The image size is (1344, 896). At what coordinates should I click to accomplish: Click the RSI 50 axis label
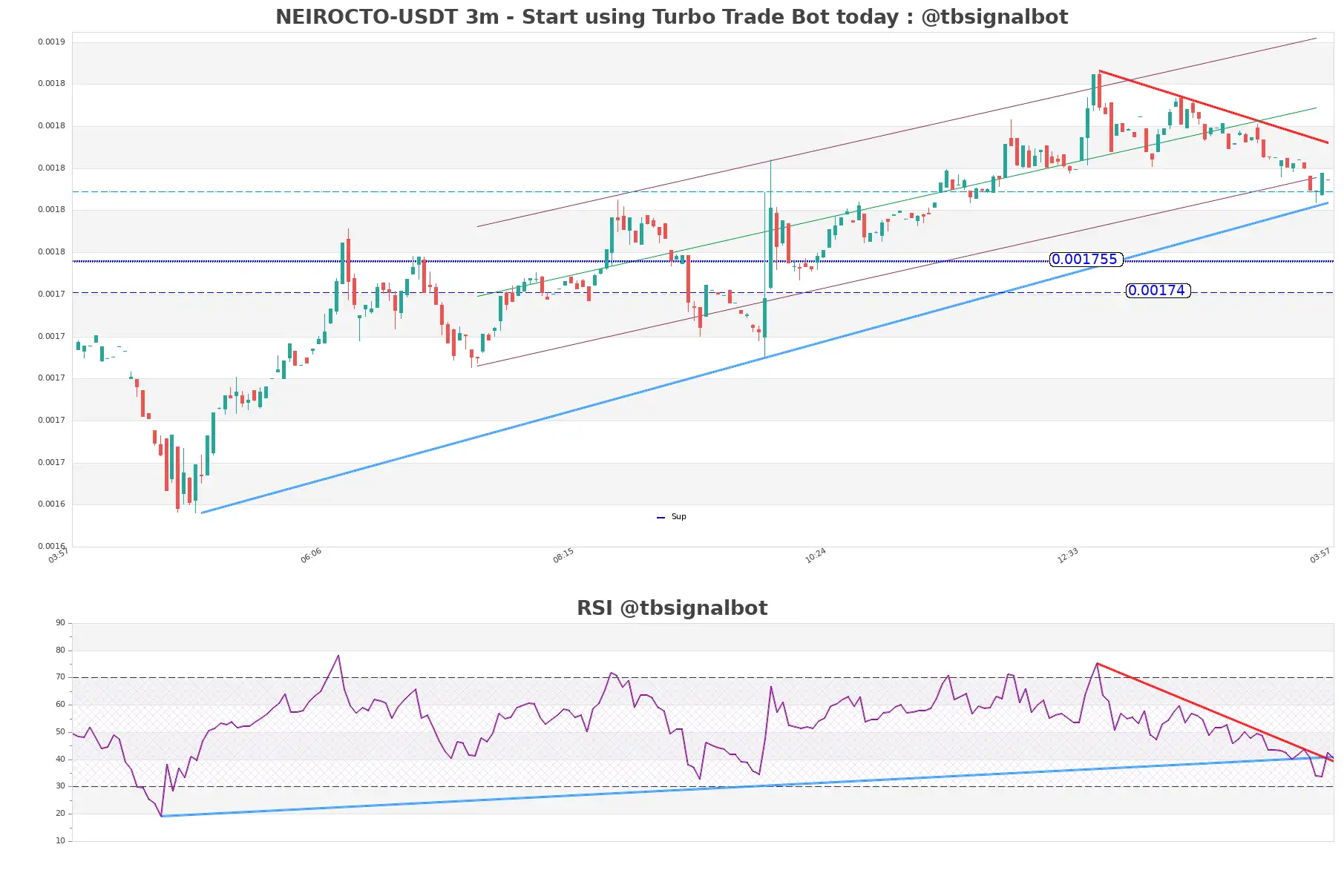60,732
